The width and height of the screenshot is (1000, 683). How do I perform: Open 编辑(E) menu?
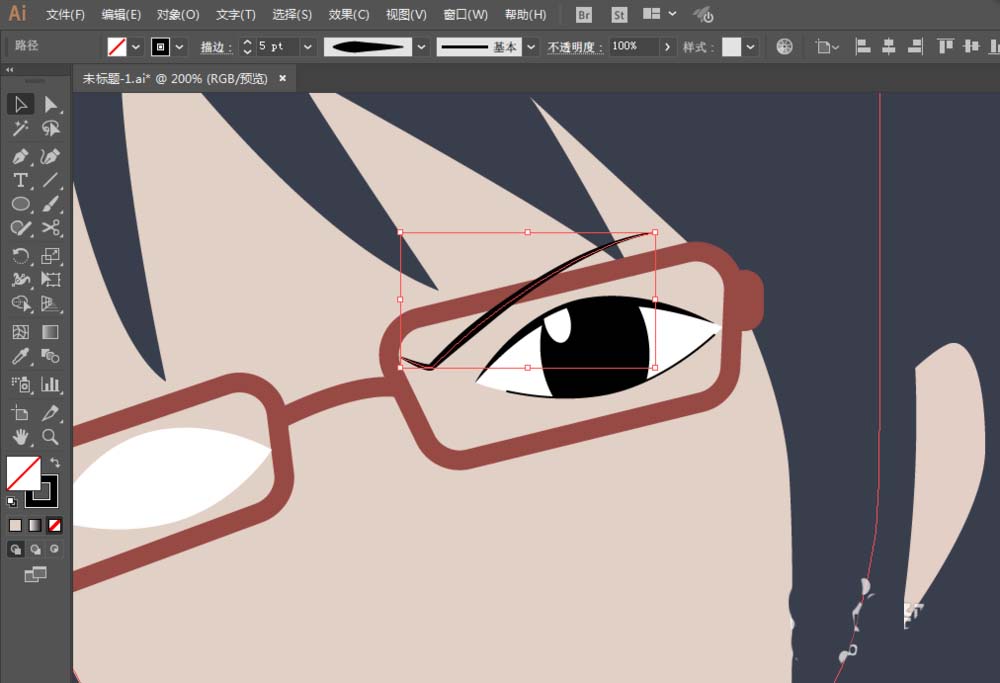(x=121, y=14)
